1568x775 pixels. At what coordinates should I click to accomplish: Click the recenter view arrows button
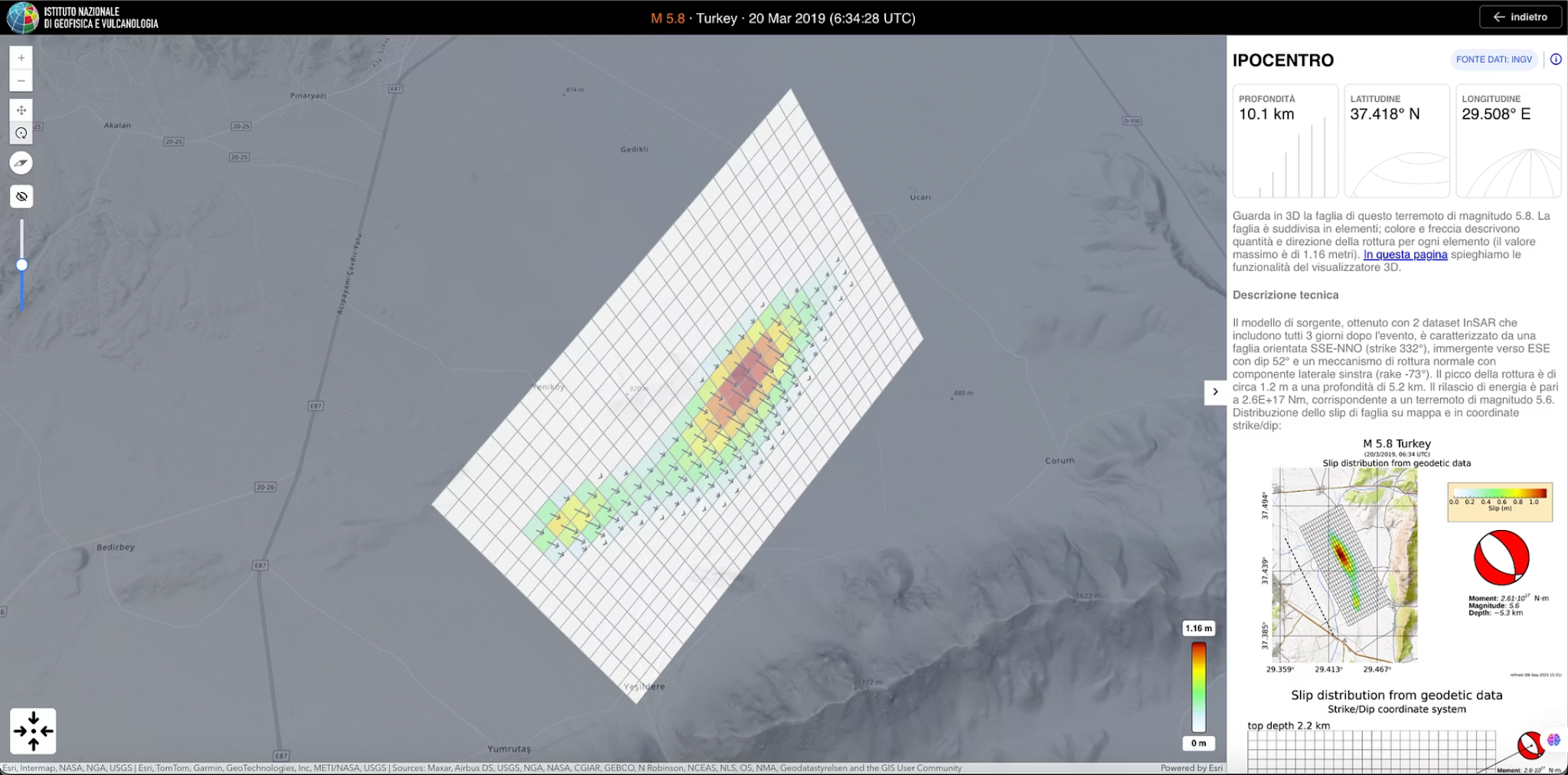[x=33, y=731]
